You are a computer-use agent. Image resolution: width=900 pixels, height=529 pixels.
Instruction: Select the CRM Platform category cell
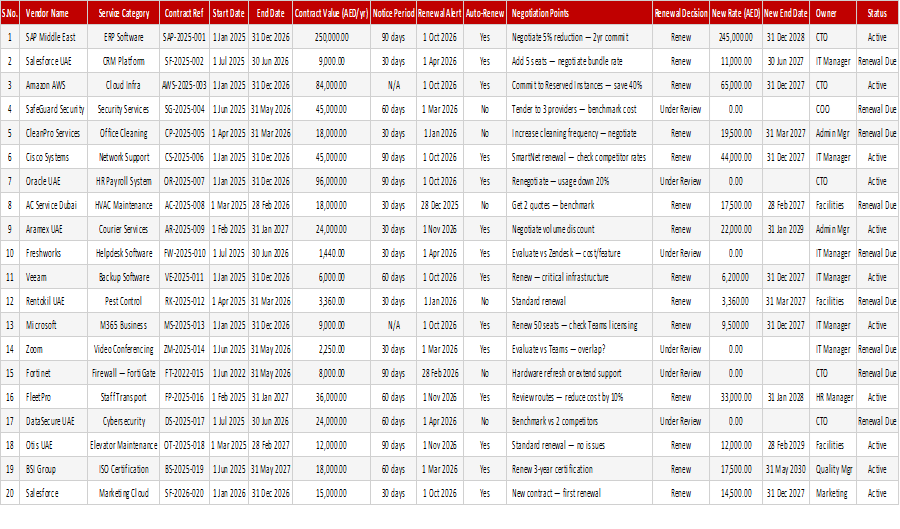coord(123,61)
